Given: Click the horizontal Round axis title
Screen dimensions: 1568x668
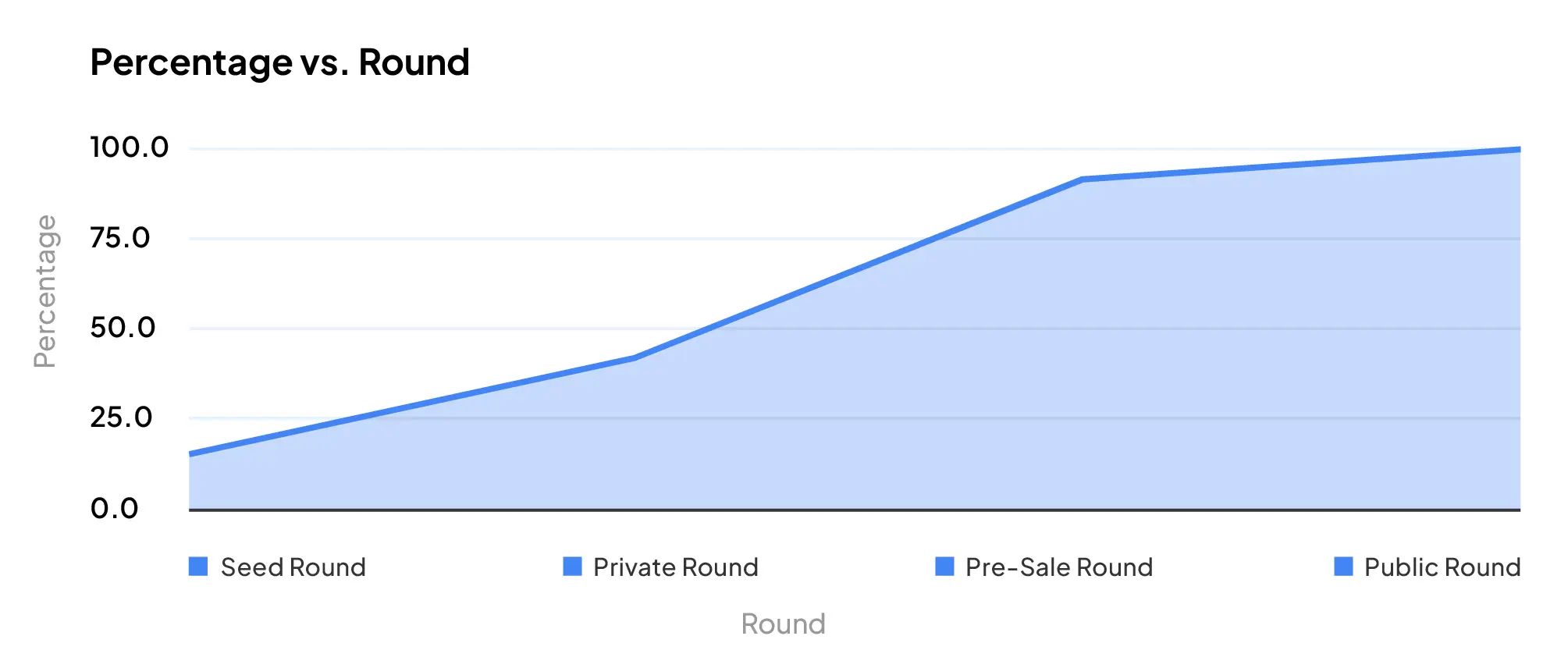Looking at the screenshot, I should click(x=783, y=624).
